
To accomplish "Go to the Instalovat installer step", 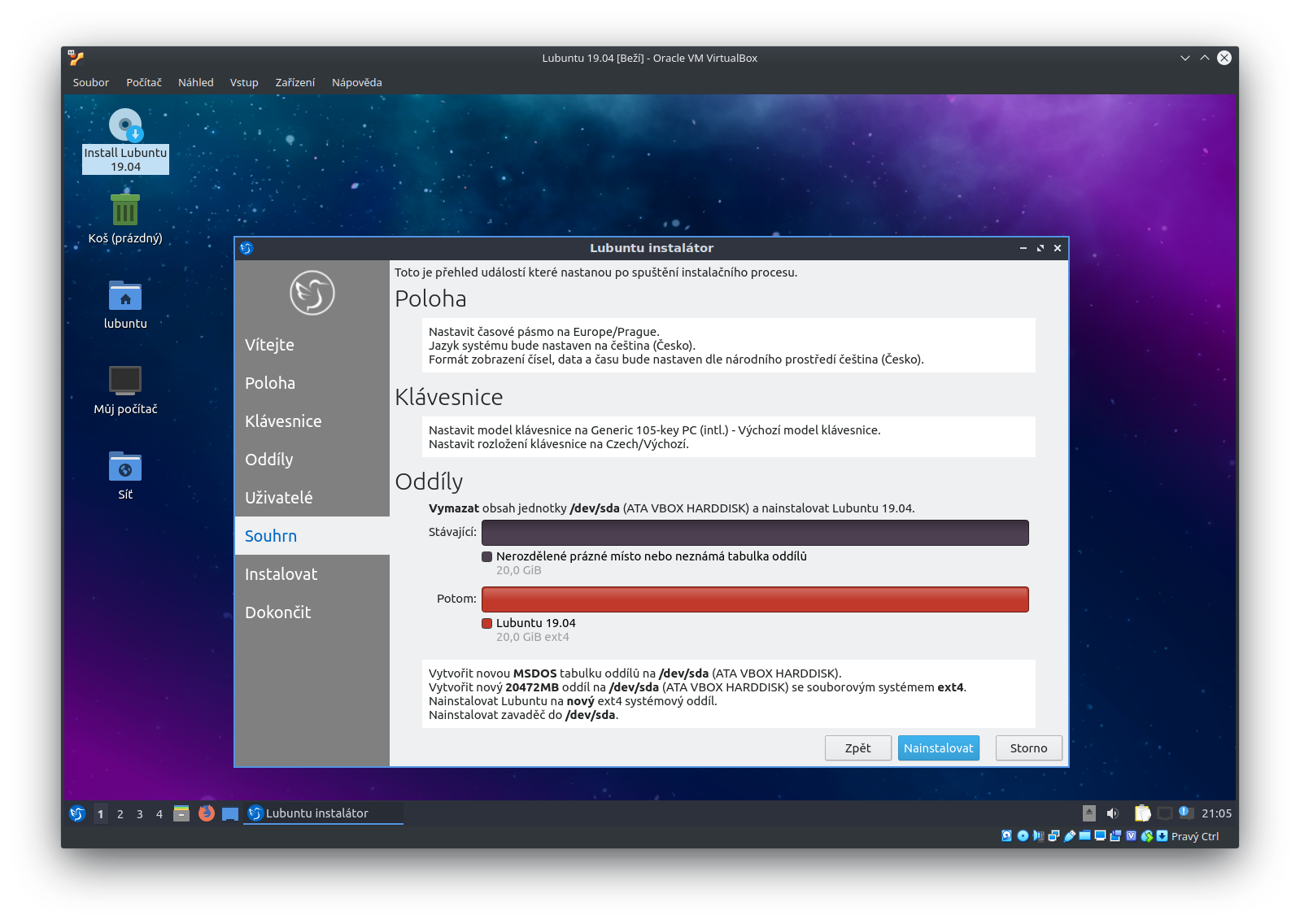I will pyautogui.click(x=312, y=574).
